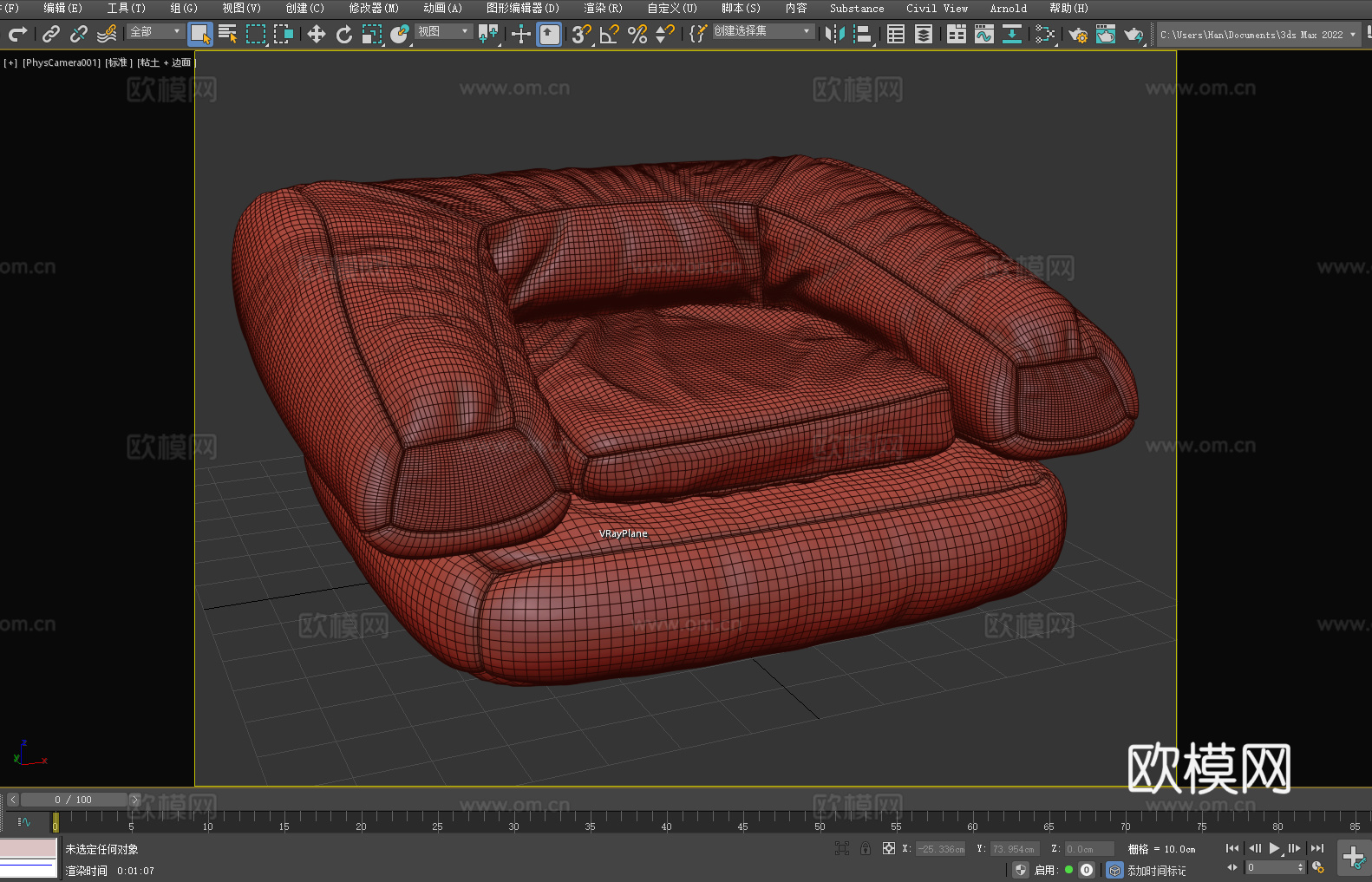The width and height of the screenshot is (1372, 882).
Task: Open the 编辑(E) menu
Action: pyautogui.click(x=62, y=8)
